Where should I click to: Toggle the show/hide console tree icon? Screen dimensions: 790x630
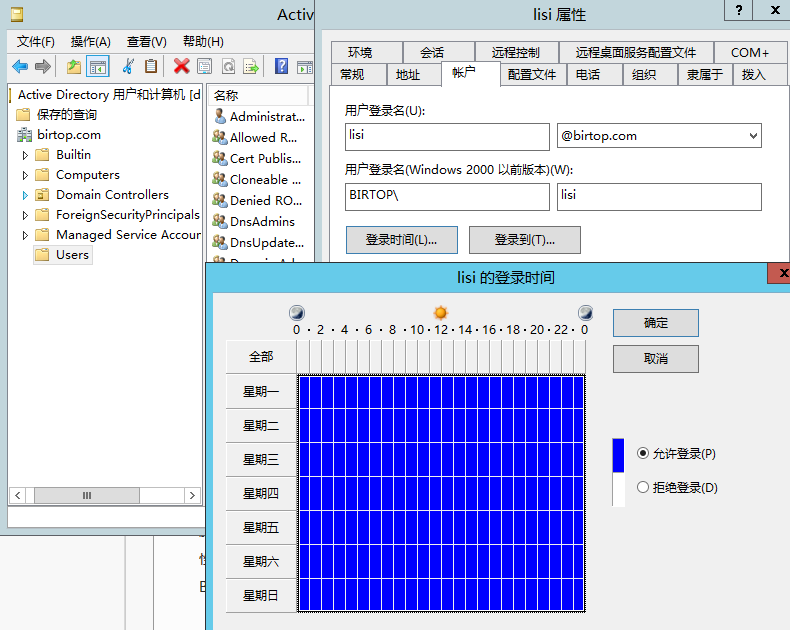point(98,66)
